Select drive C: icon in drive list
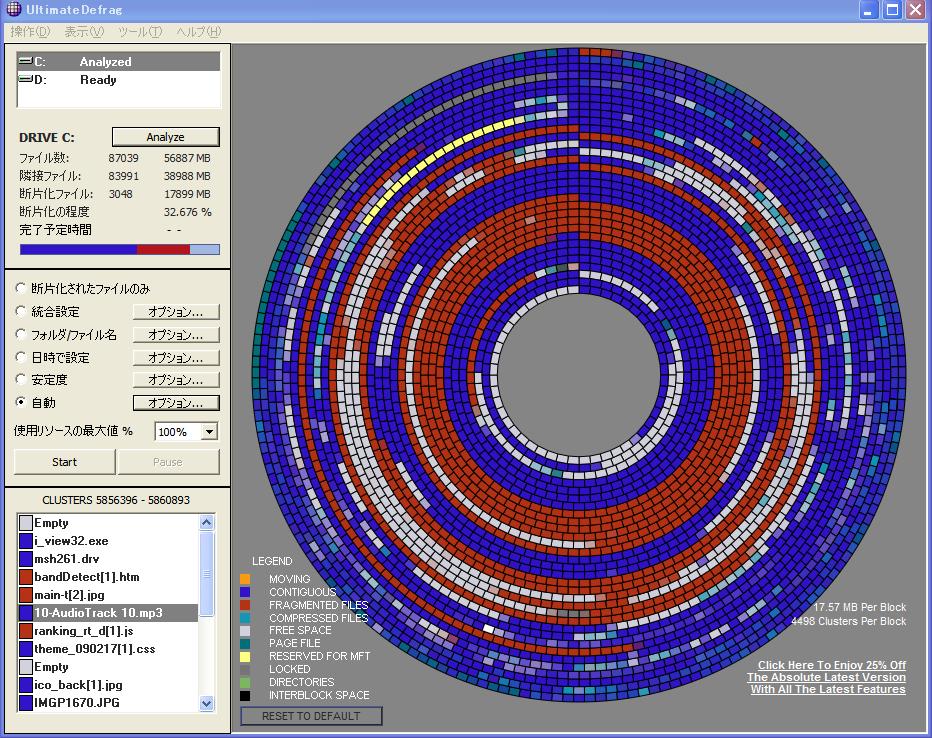 click(25, 61)
